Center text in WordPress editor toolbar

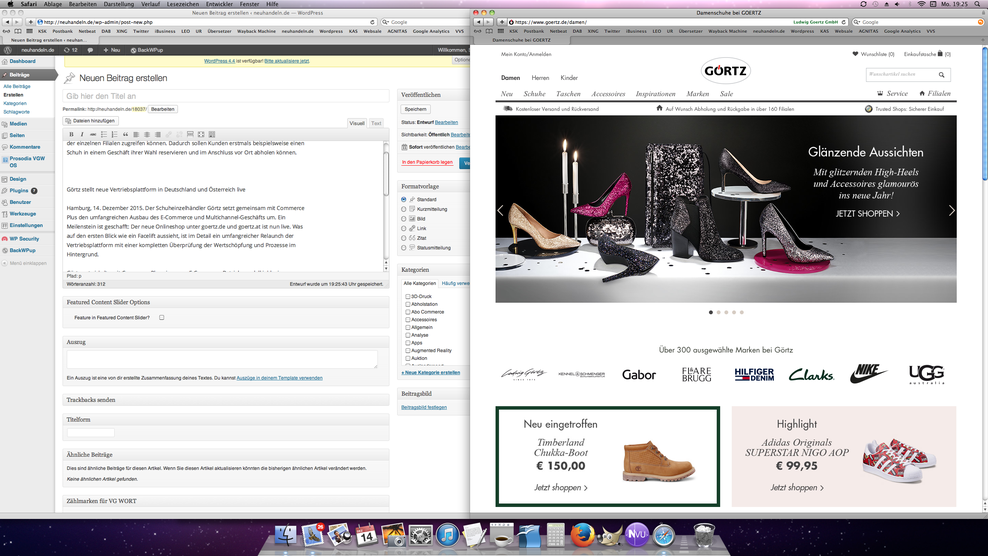[x=147, y=134]
